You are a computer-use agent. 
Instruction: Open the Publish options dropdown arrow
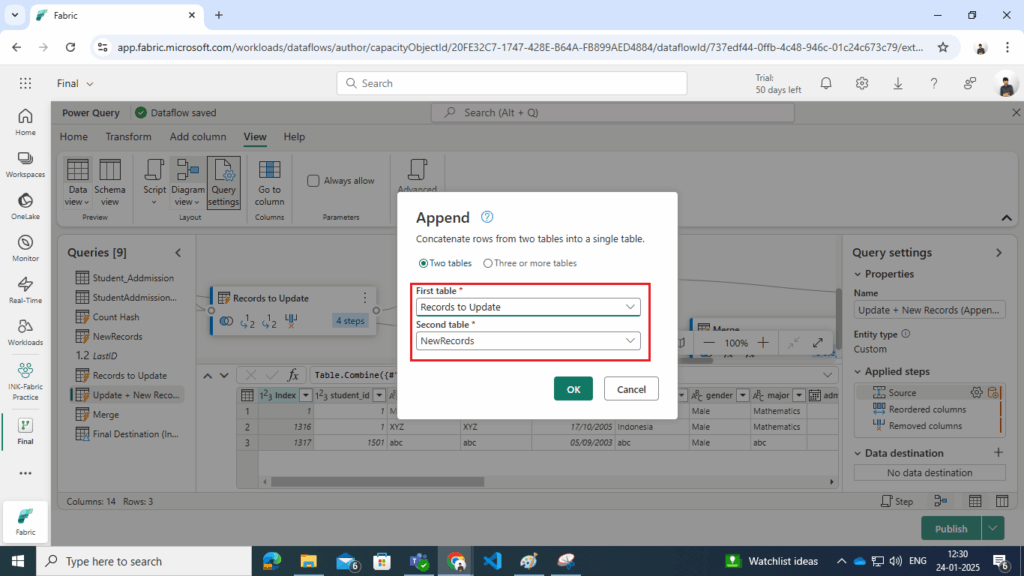(x=993, y=528)
